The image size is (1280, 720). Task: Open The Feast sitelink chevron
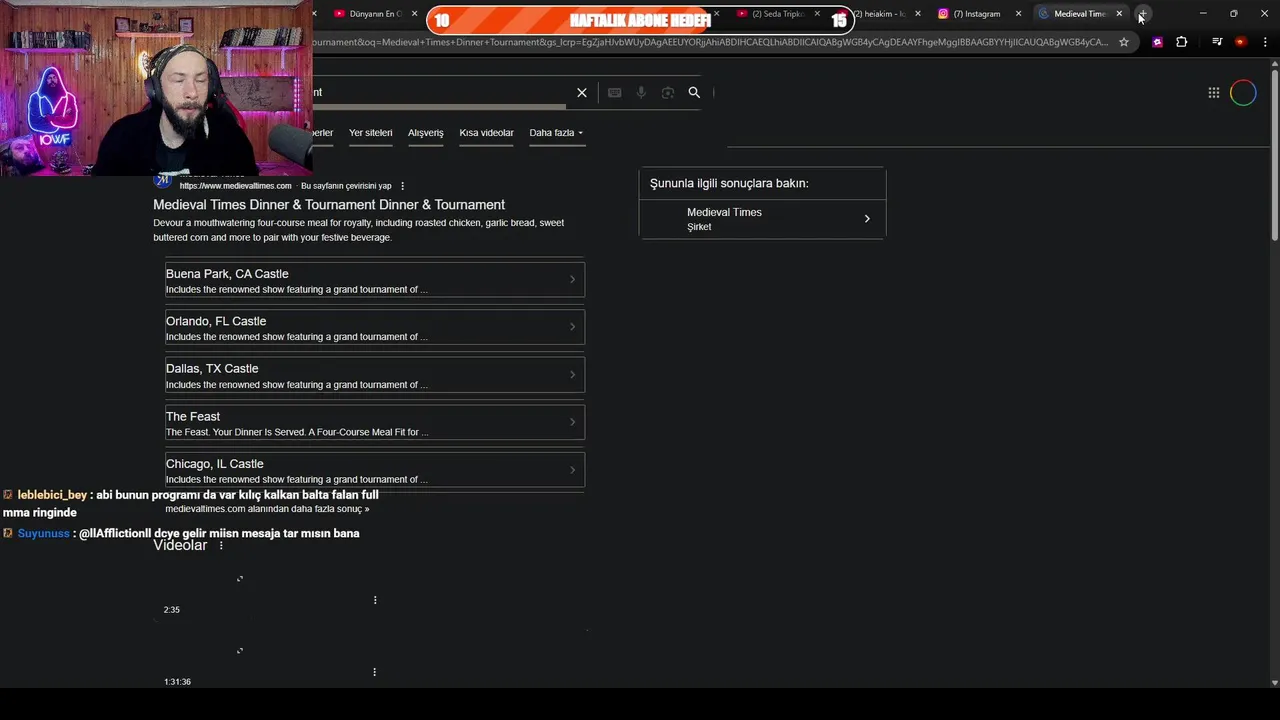(573, 422)
